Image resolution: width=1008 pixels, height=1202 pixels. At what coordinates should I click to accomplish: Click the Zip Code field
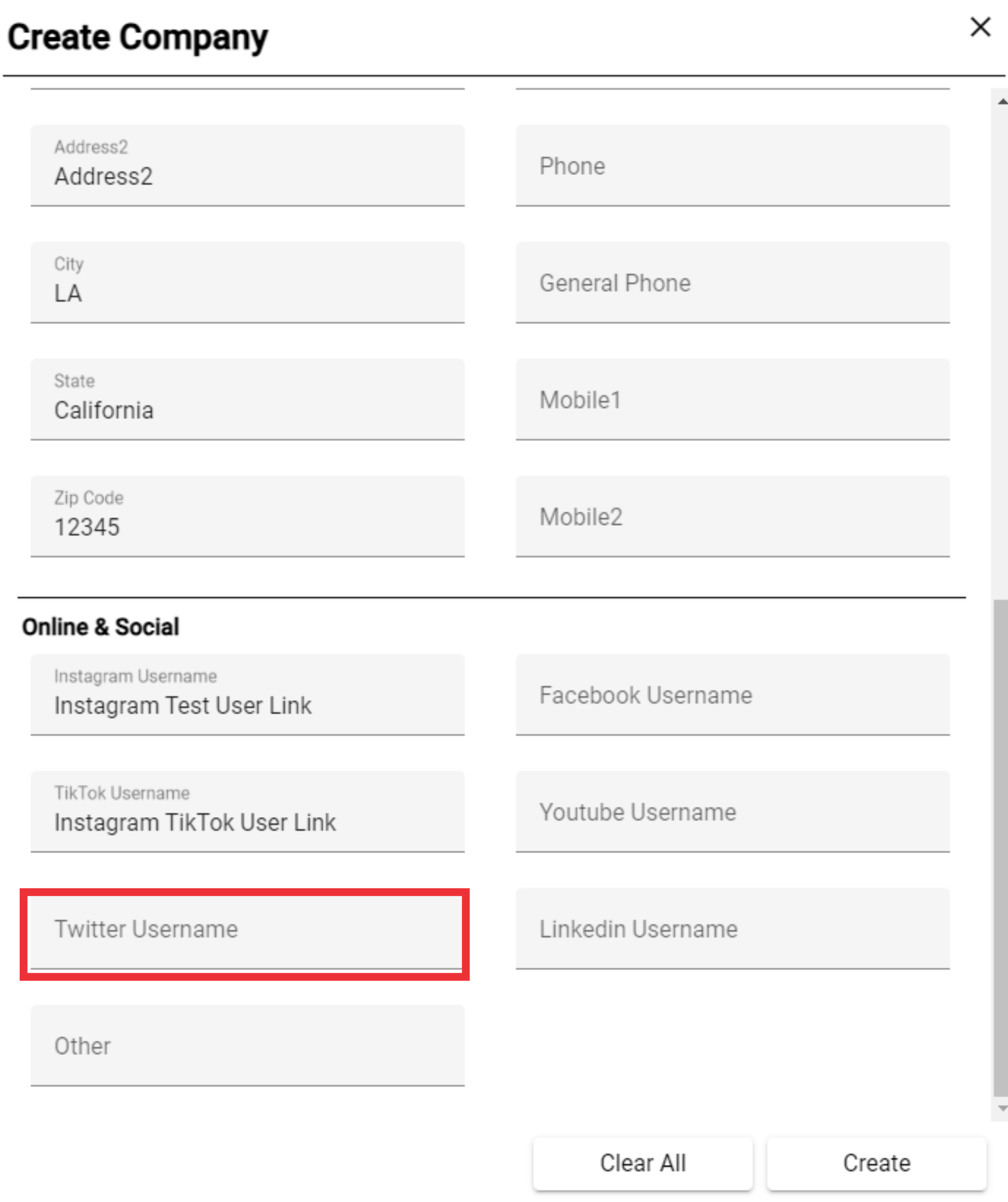coord(247,516)
